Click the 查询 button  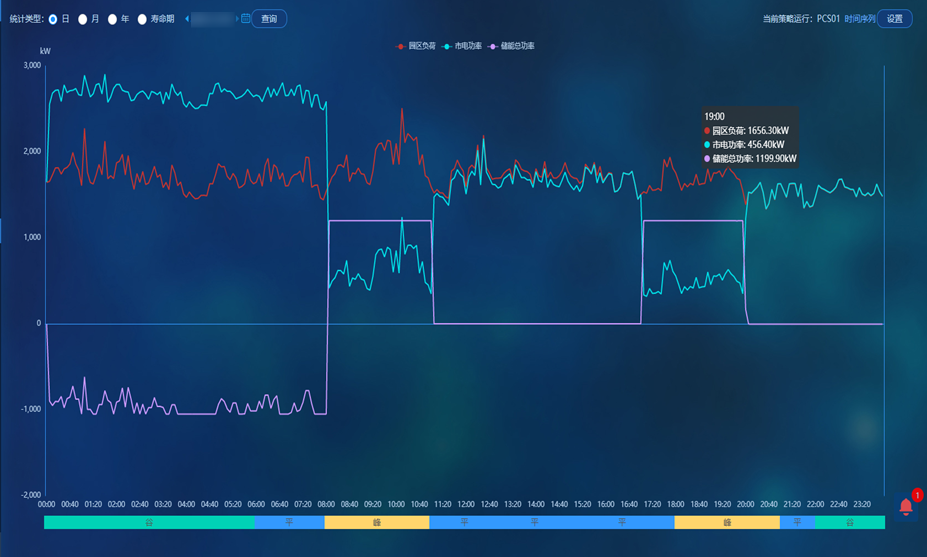pos(269,19)
